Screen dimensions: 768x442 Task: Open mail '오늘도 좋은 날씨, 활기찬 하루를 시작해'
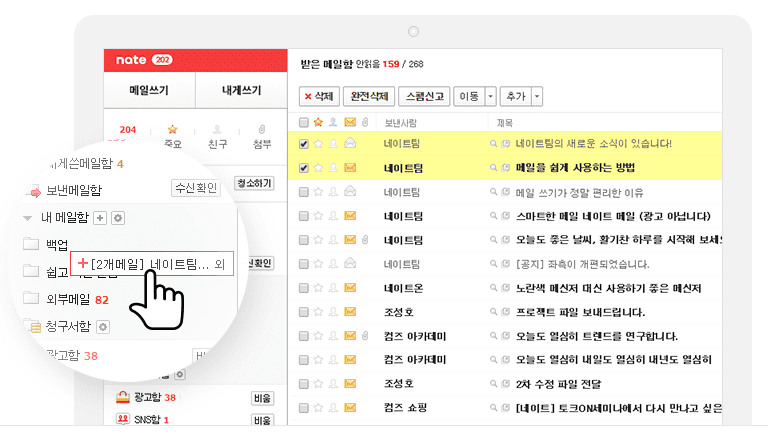point(619,240)
